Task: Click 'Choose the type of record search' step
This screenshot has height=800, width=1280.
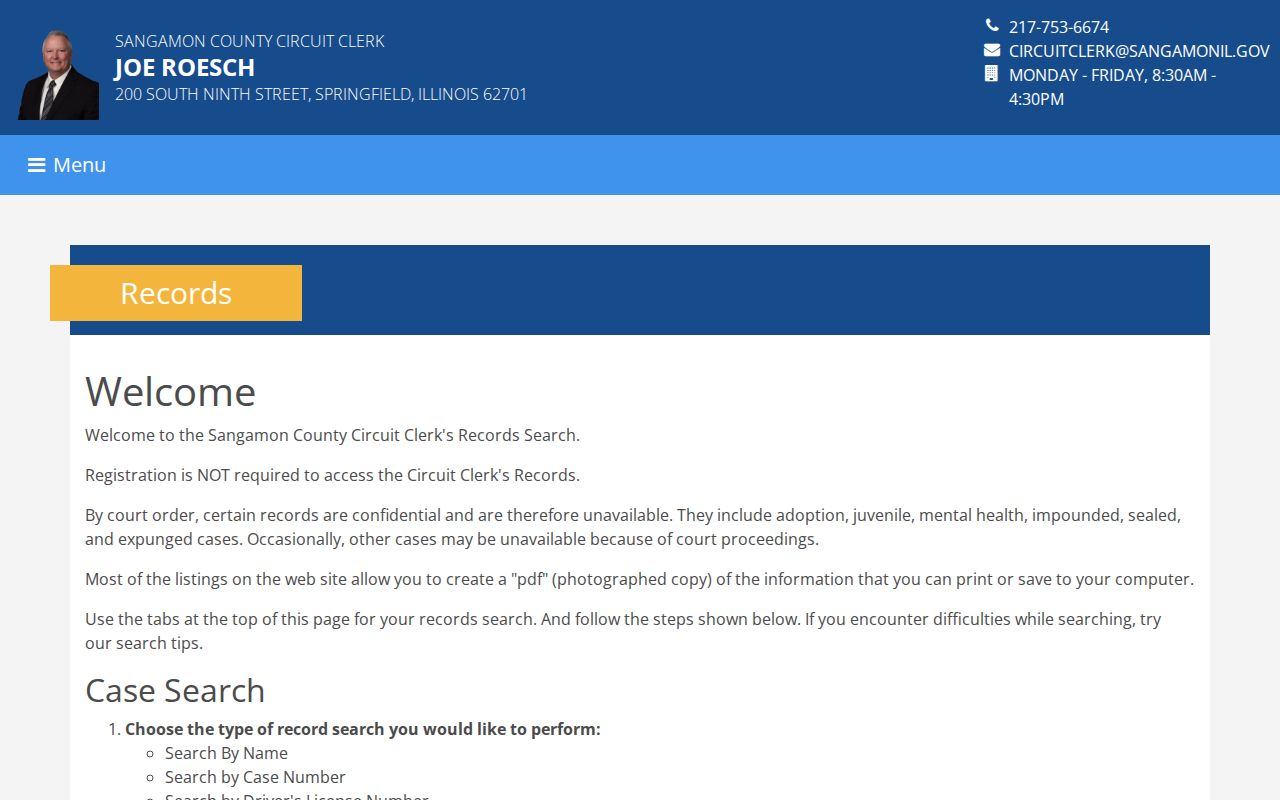Action: pos(363,729)
